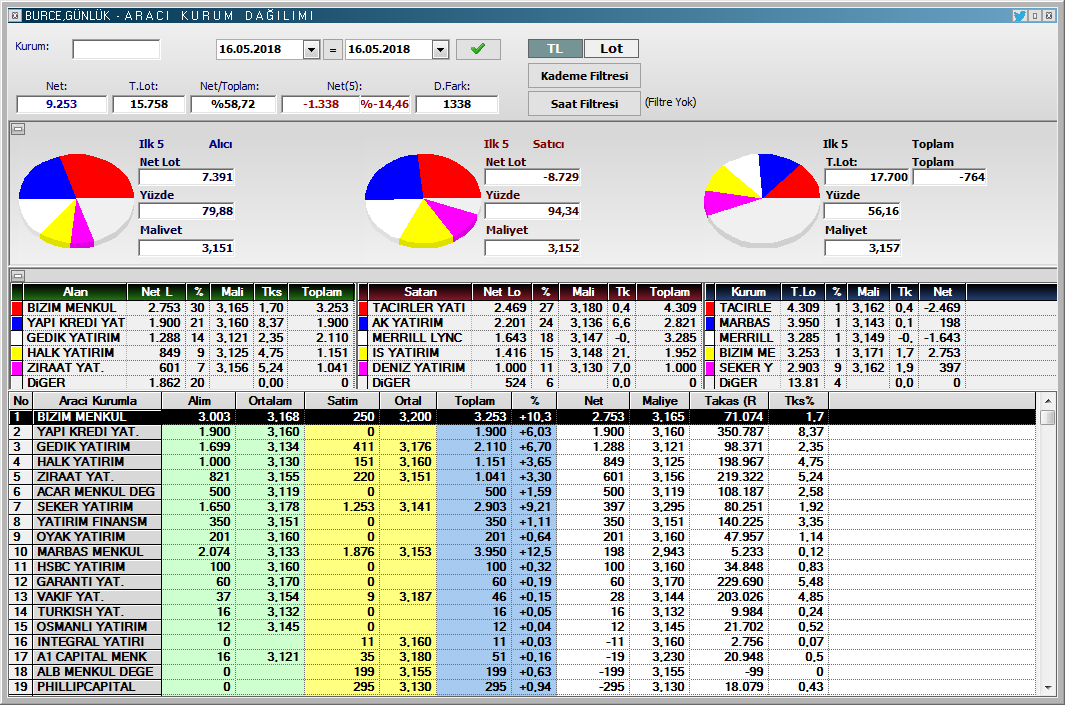Click blue swatch next to YAPI KREDI YAT
The height and width of the screenshot is (705, 1065).
pos(18,323)
